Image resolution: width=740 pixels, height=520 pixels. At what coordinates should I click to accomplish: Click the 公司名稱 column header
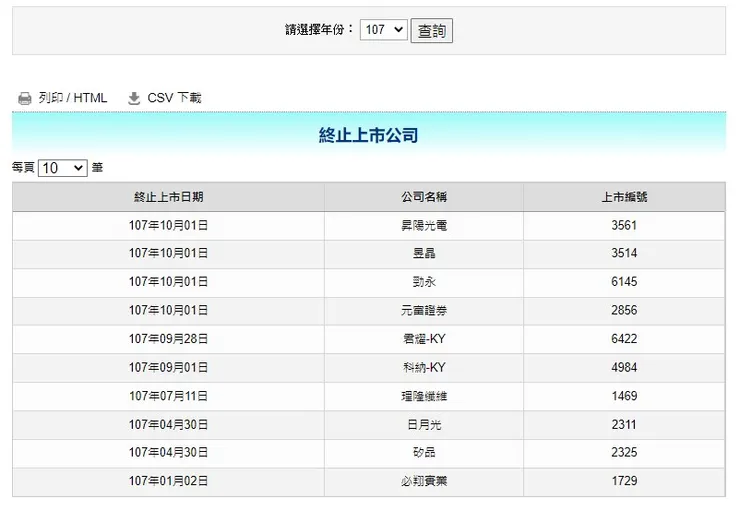coord(424,197)
